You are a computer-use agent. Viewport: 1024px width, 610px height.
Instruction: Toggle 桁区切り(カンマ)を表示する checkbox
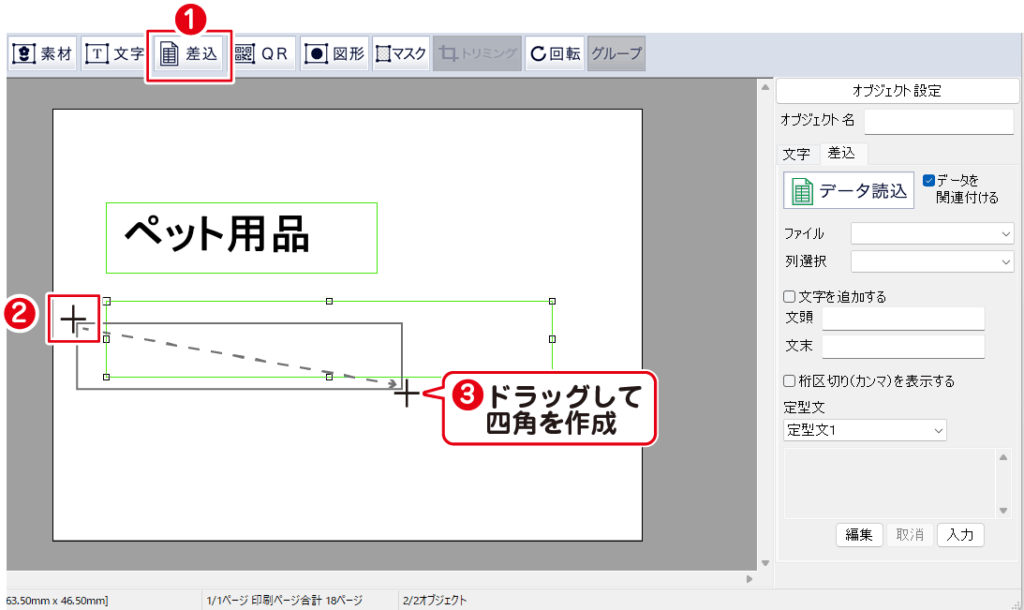pyautogui.click(x=789, y=381)
